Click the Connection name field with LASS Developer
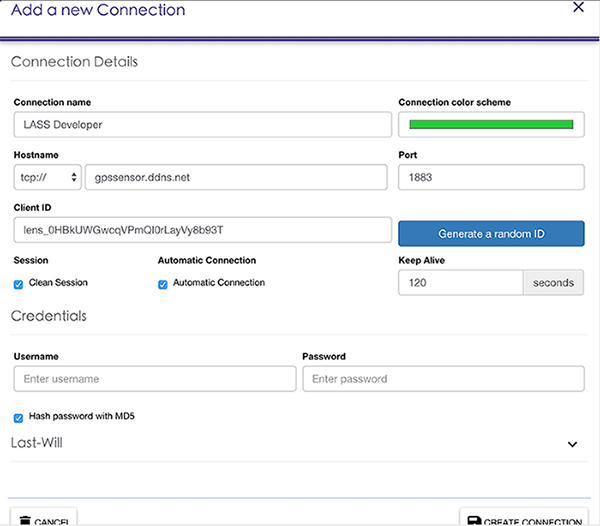Viewport: 600px width, 526px height. (x=202, y=124)
